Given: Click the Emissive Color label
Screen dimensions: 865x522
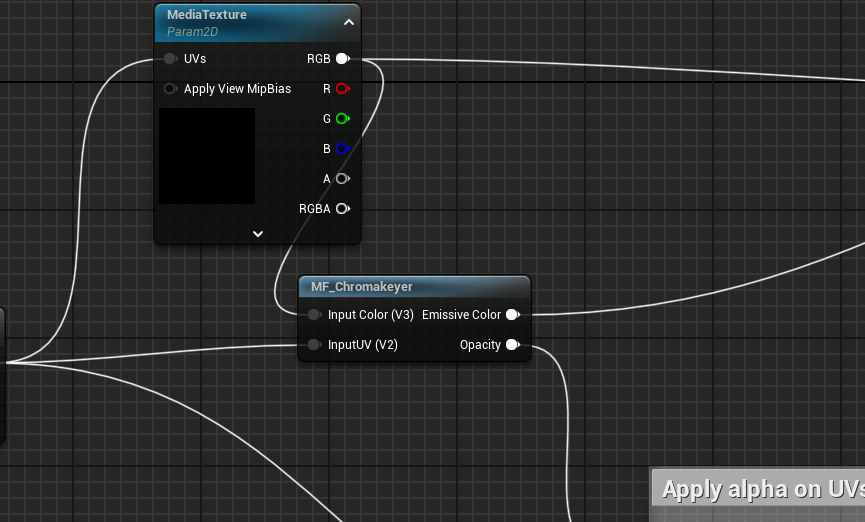Looking at the screenshot, I should (461, 315).
